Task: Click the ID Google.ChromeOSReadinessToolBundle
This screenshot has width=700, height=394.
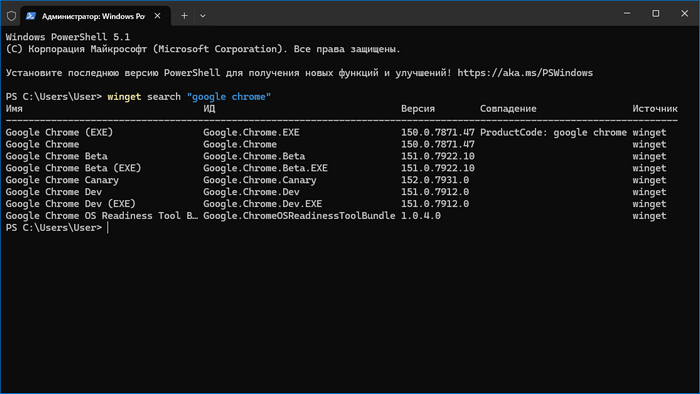Action: (299, 216)
